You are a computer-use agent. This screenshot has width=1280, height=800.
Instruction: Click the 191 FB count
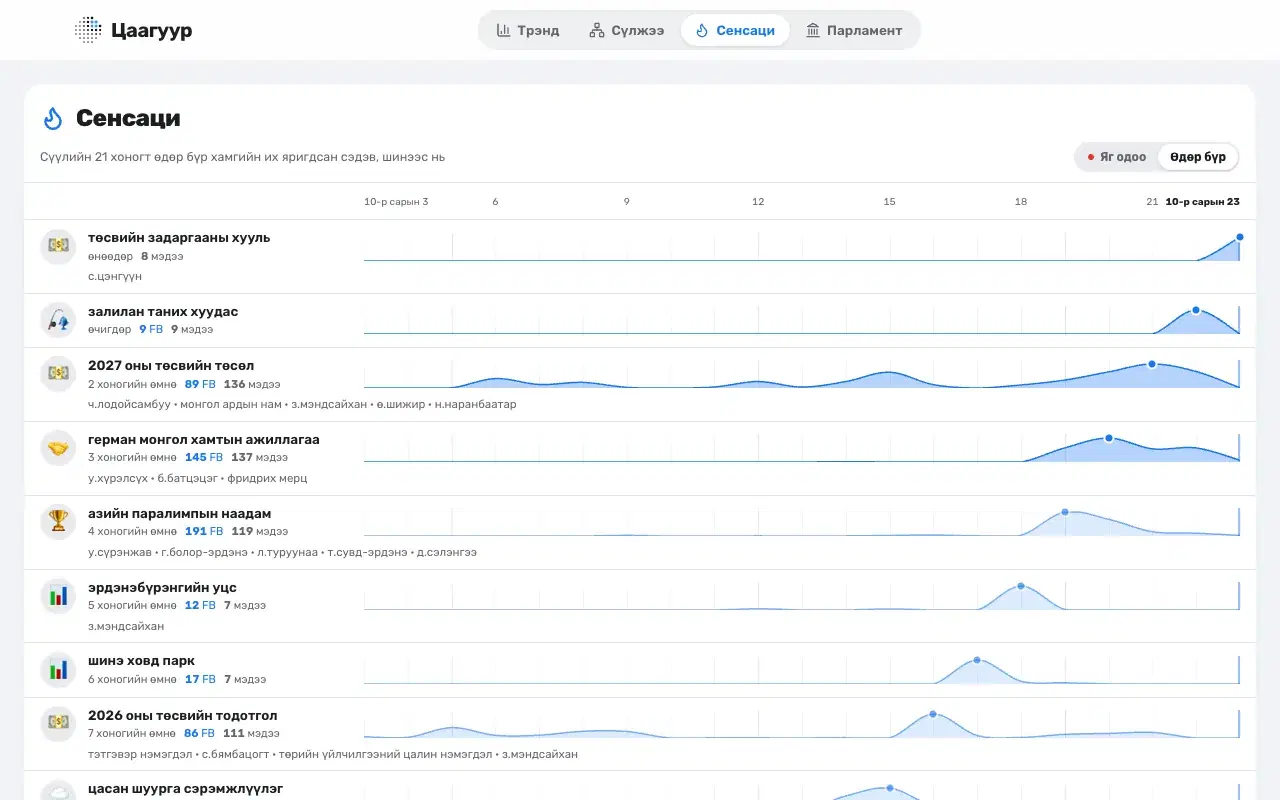coord(203,532)
